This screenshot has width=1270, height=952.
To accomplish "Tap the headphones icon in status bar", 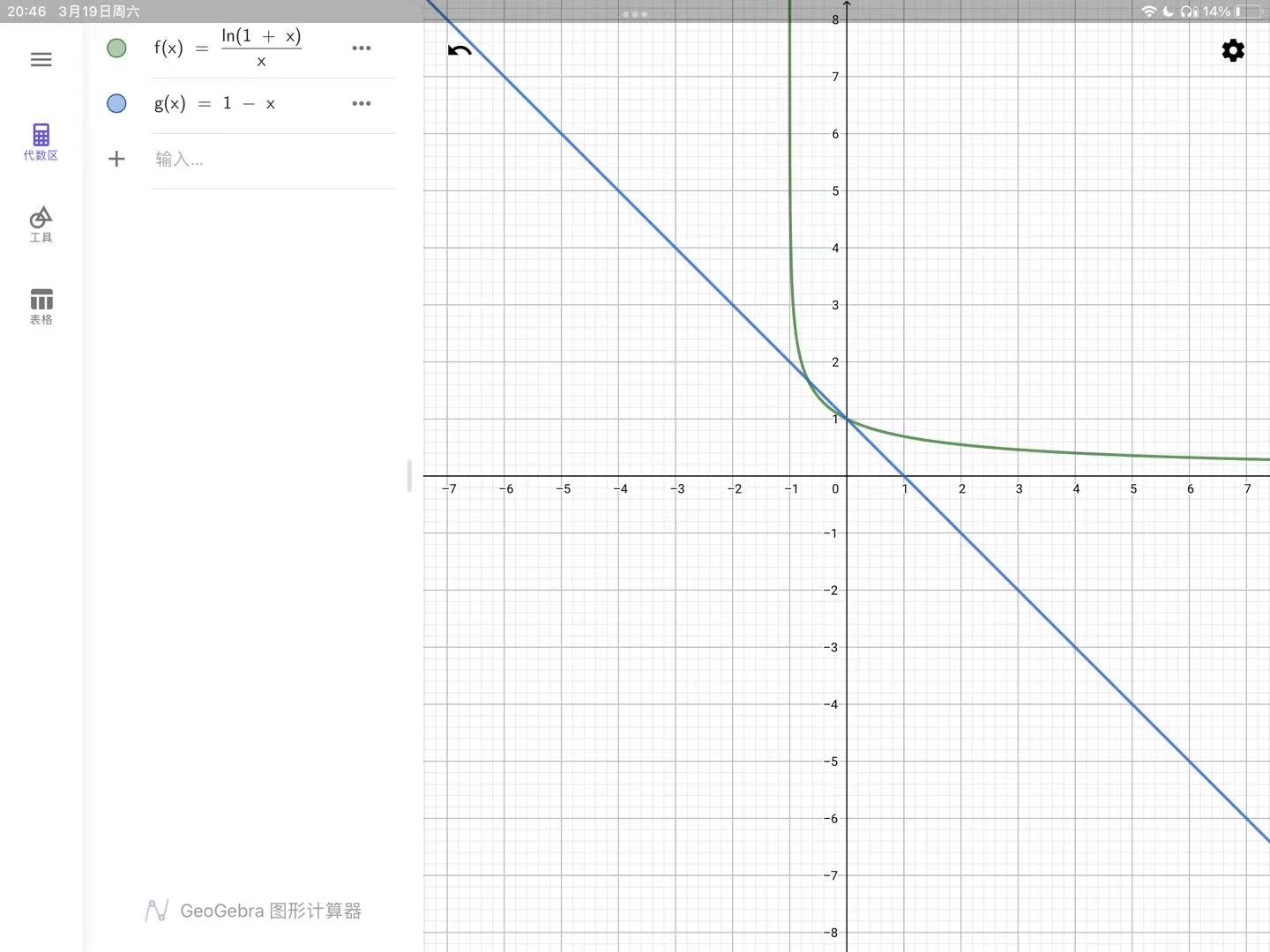I will pos(1188,11).
